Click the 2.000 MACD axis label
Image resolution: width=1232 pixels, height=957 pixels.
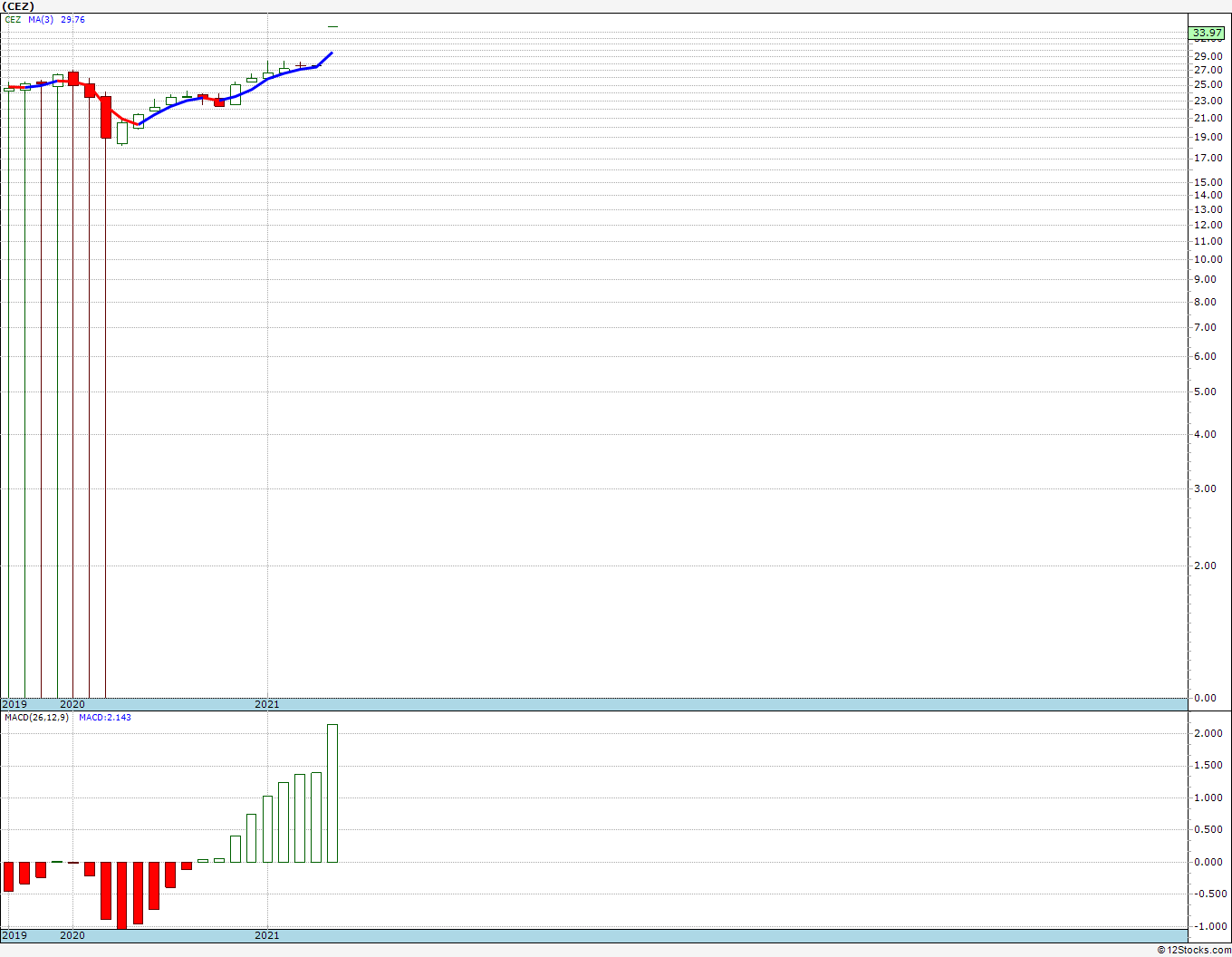(x=1208, y=733)
